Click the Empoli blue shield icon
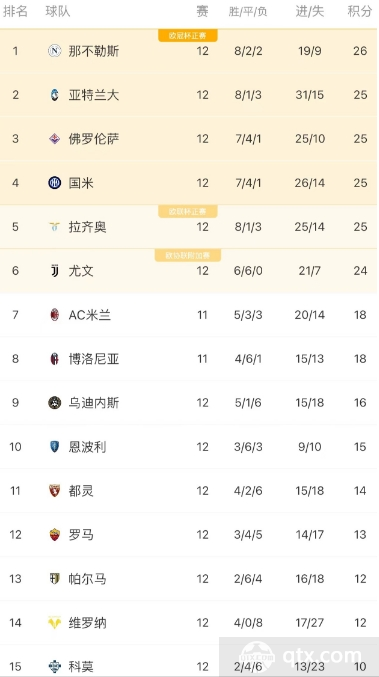Screen dimensions: 379x677 (x=54, y=446)
